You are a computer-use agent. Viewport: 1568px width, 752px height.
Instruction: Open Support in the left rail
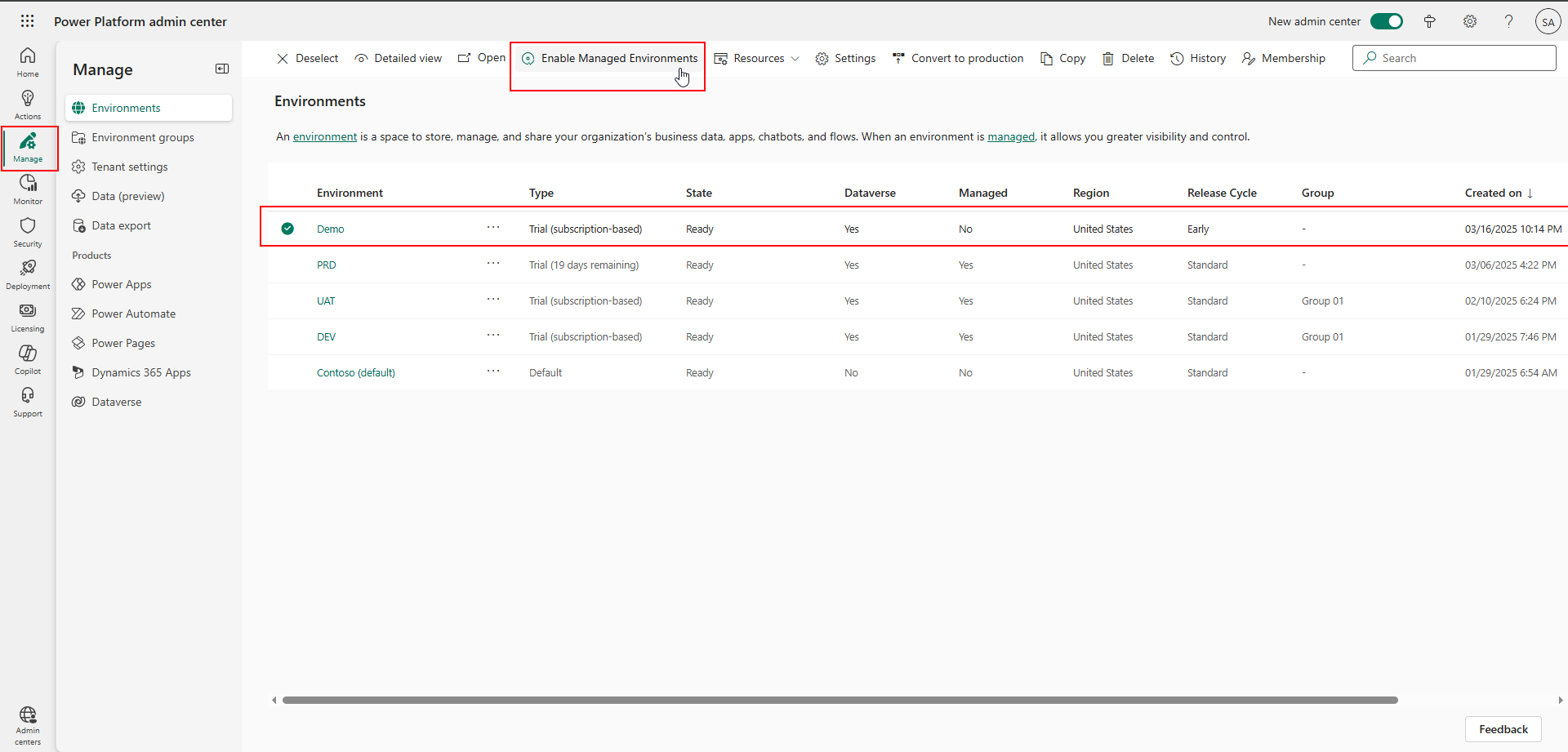point(28,402)
